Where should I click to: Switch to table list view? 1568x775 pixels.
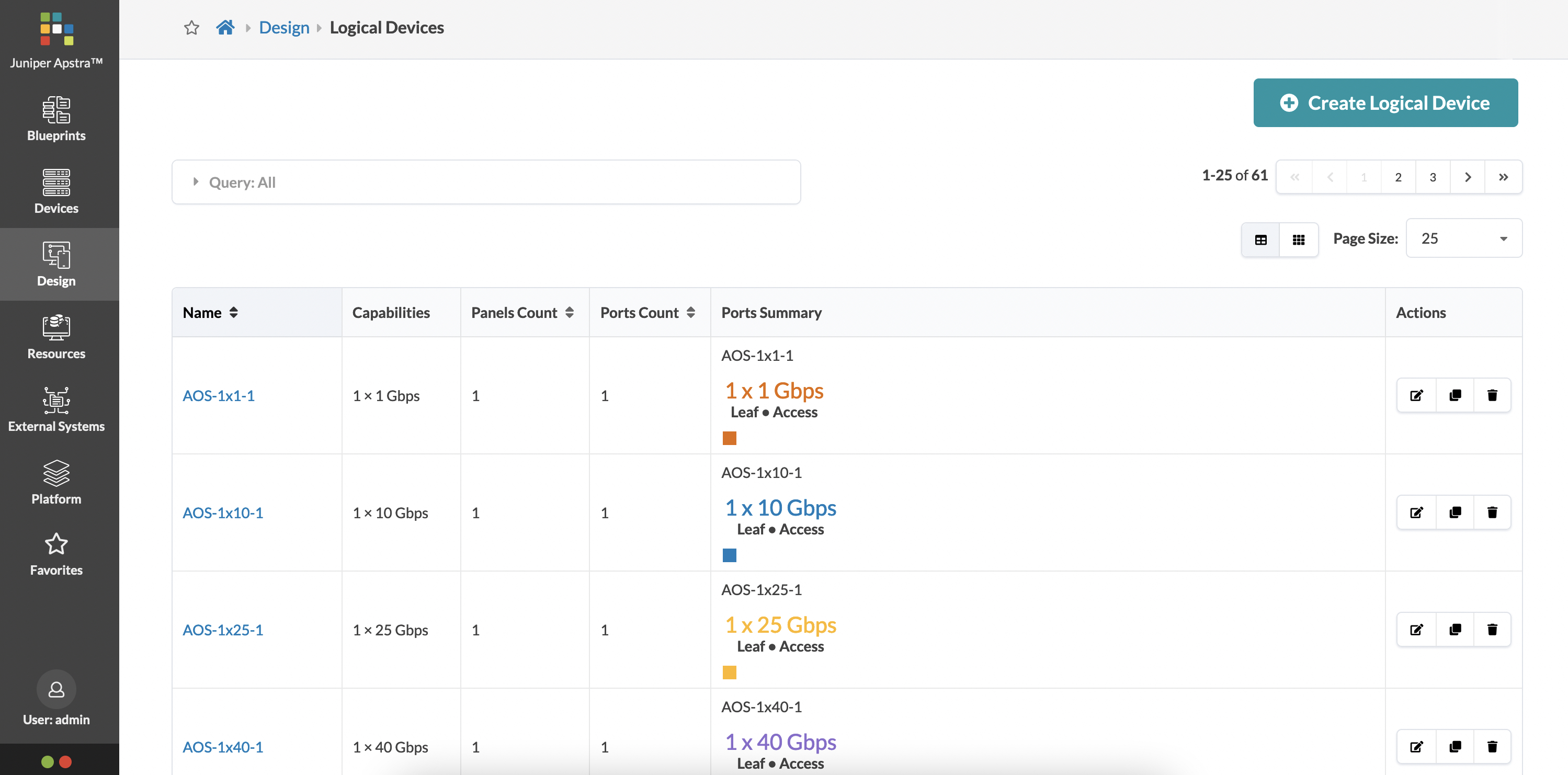coord(1260,240)
